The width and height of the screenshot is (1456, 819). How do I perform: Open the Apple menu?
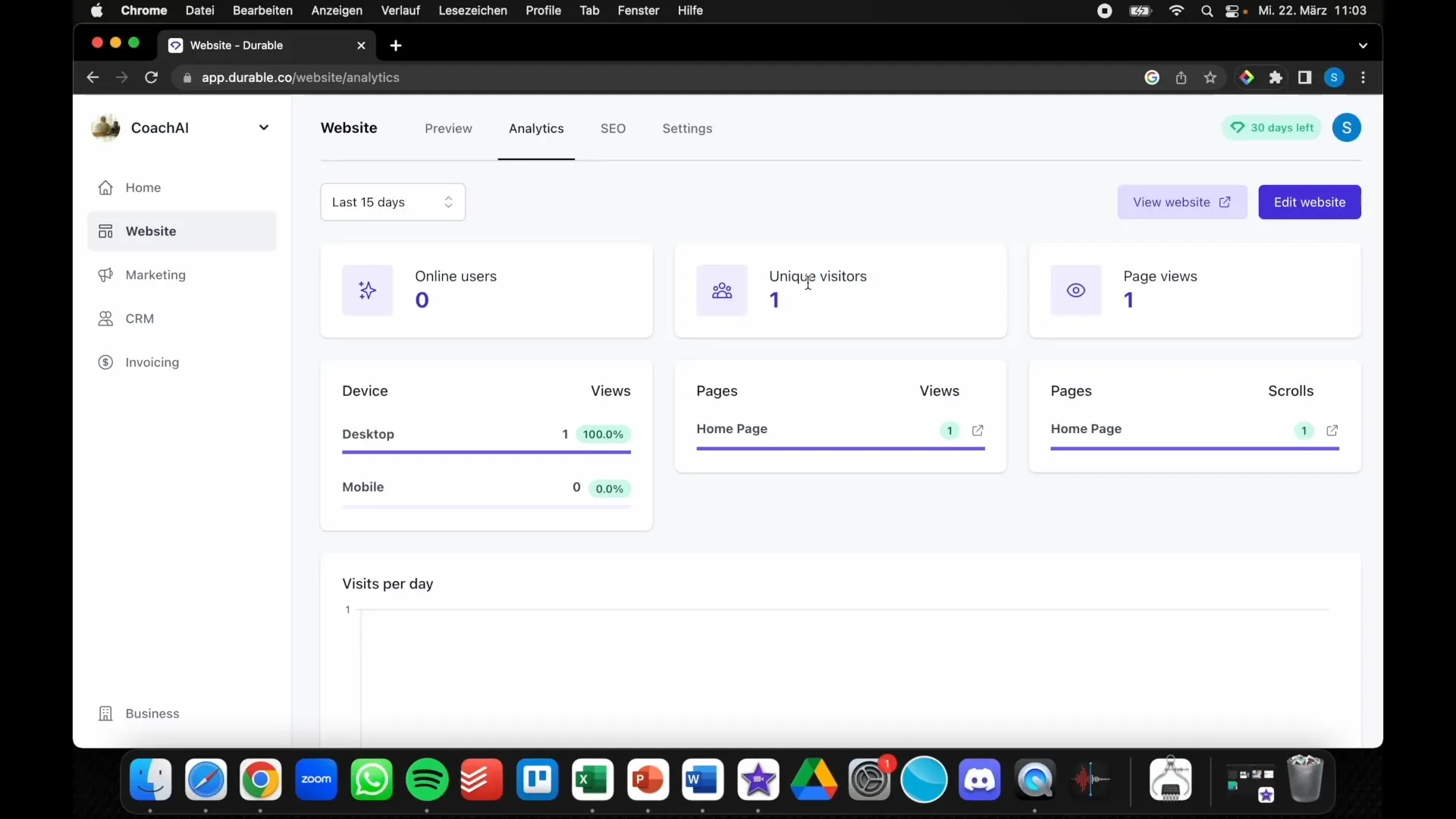pos(97,11)
